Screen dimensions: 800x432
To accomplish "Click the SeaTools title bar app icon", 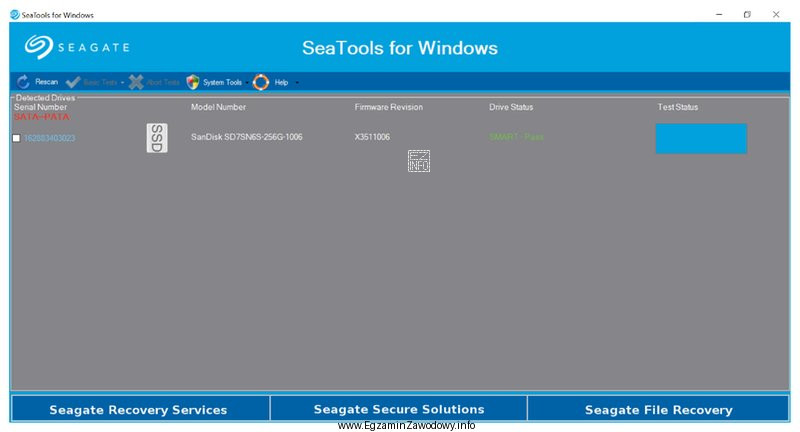I will pyautogui.click(x=15, y=15).
